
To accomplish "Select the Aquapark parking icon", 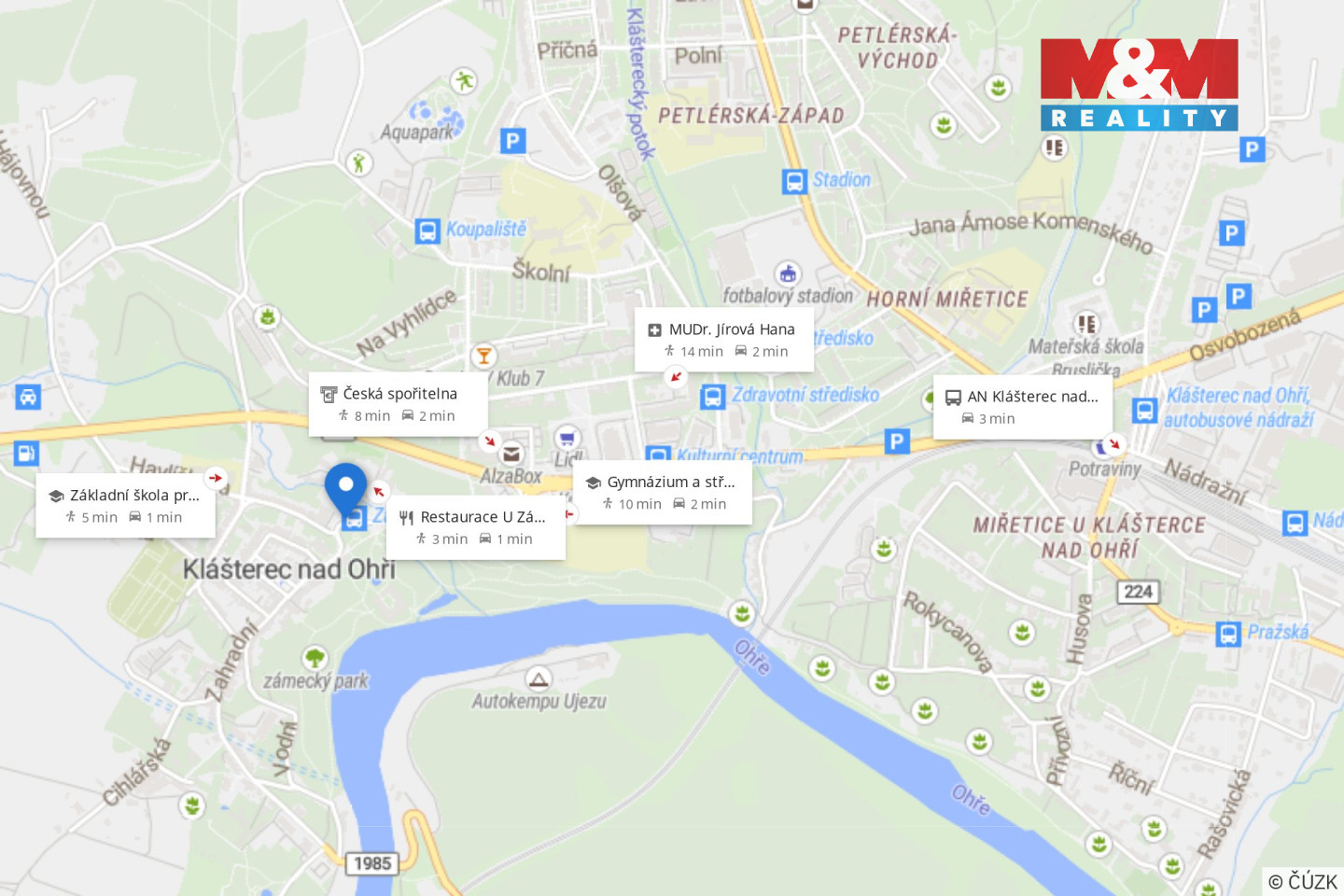I will coord(512,141).
